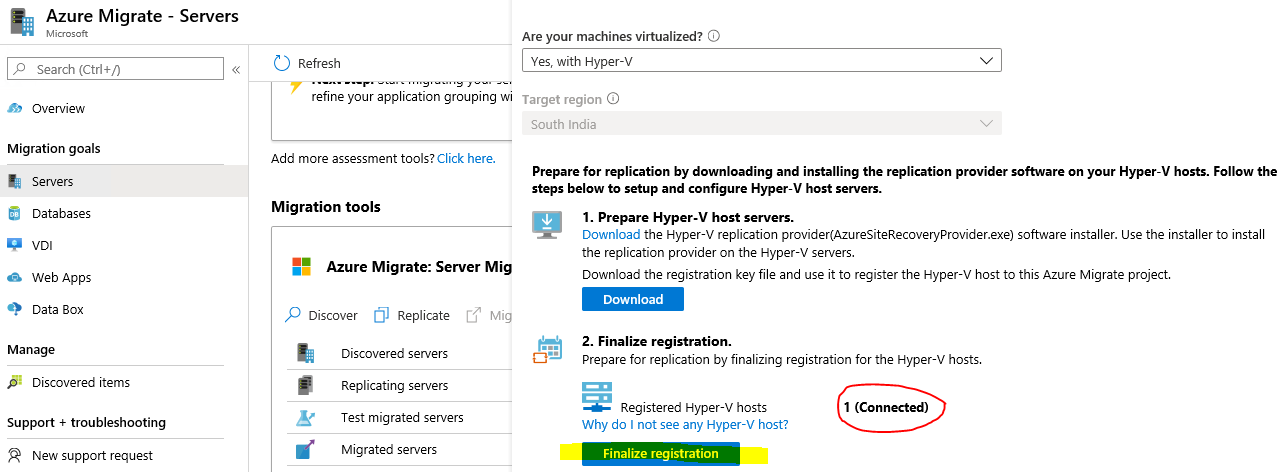Viewport: 1280px width, 472px height.
Task: Click the Databases icon in sidebar
Action: point(15,213)
